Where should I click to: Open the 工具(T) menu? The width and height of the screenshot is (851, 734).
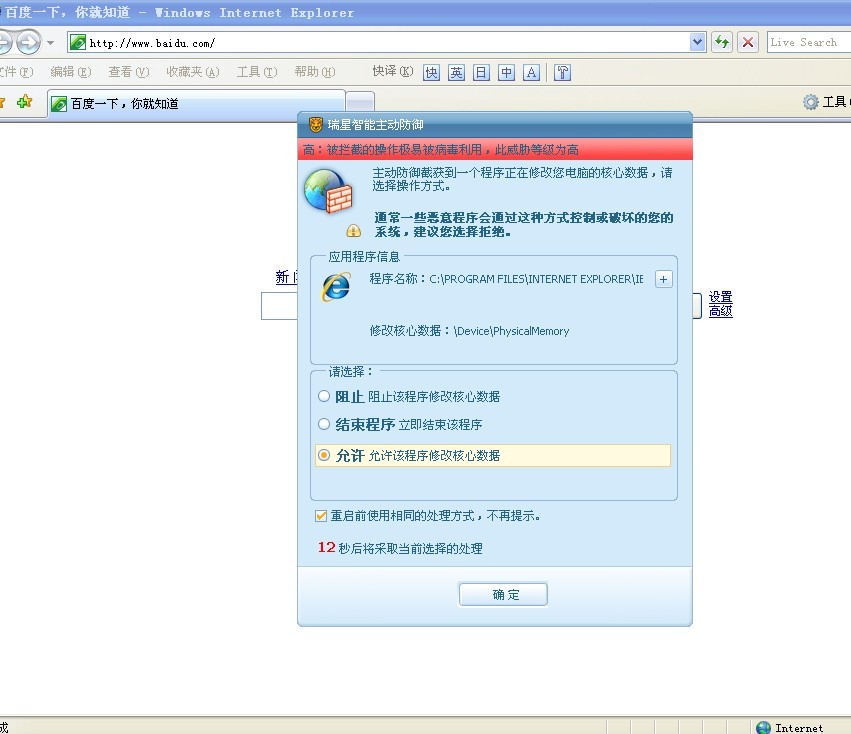tap(257, 72)
